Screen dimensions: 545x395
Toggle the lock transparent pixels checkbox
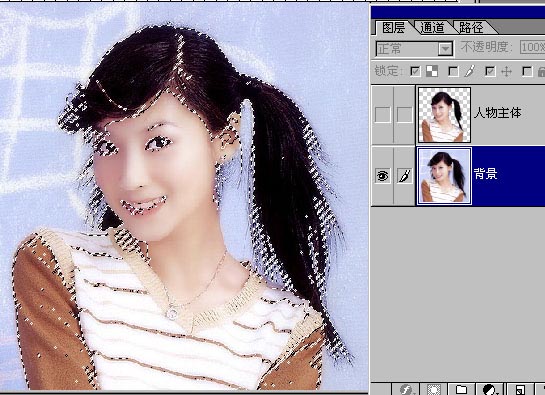tap(415, 72)
